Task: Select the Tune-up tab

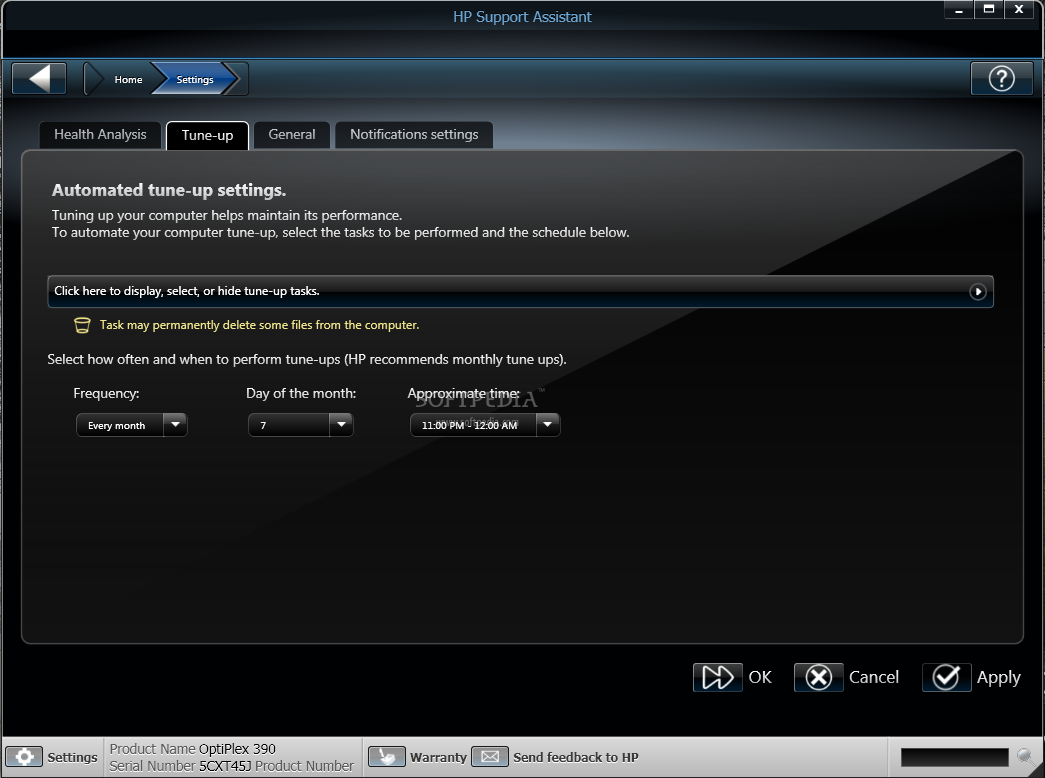Action: 207,135
